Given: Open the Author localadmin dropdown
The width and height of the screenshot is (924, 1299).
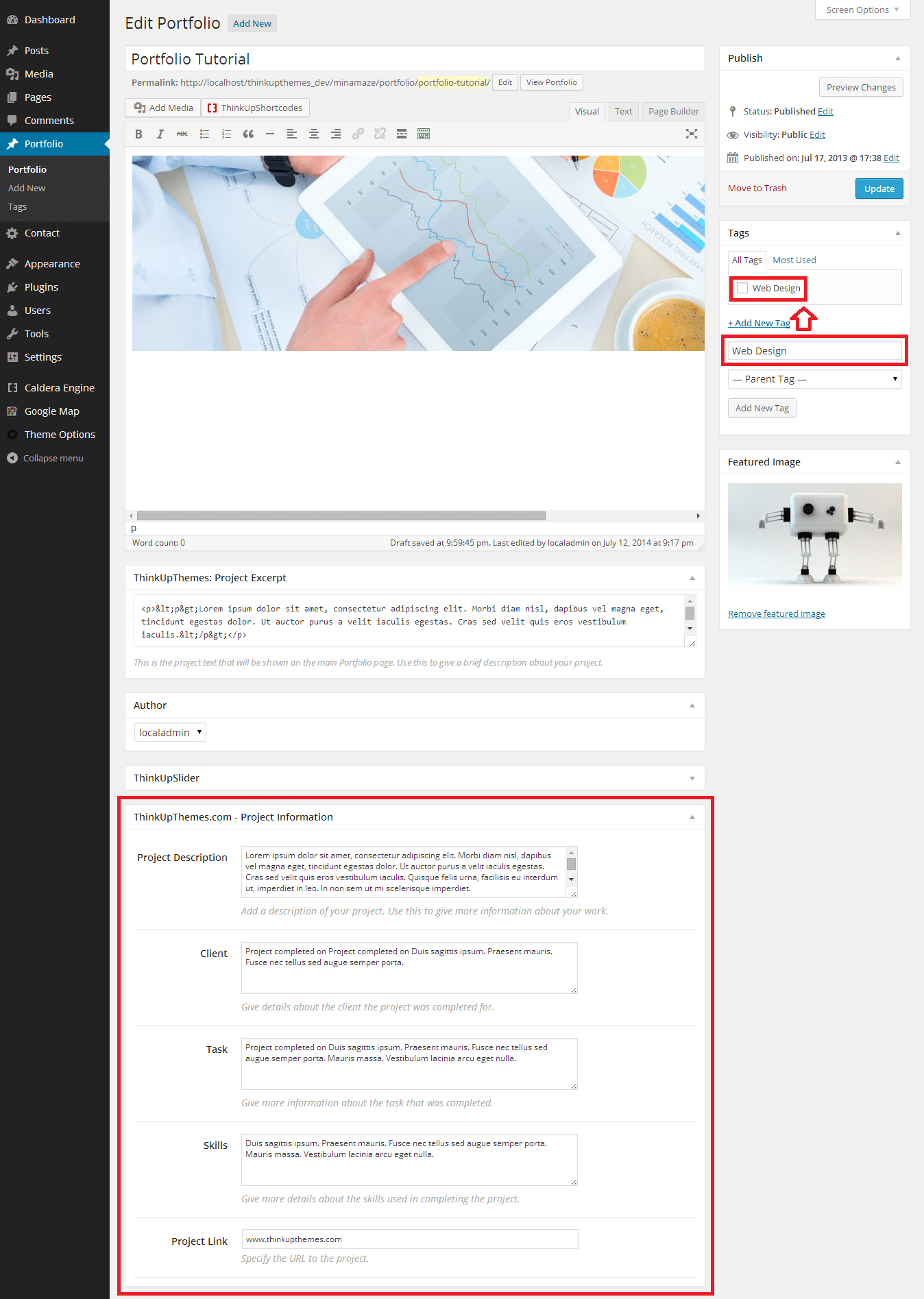Looking at the screenshot, I should point(170,733).
